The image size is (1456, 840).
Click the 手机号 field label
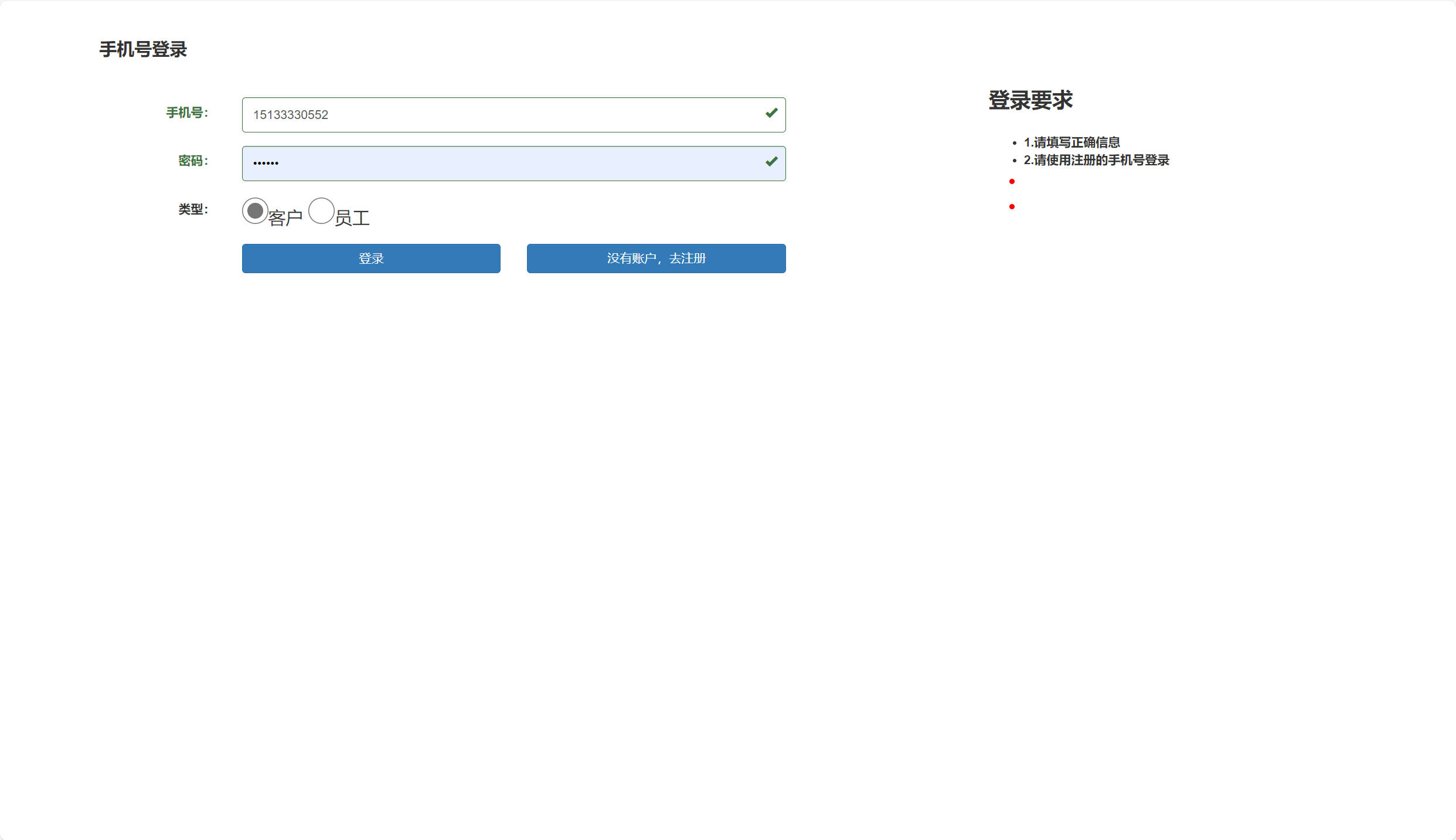(187, 114)
